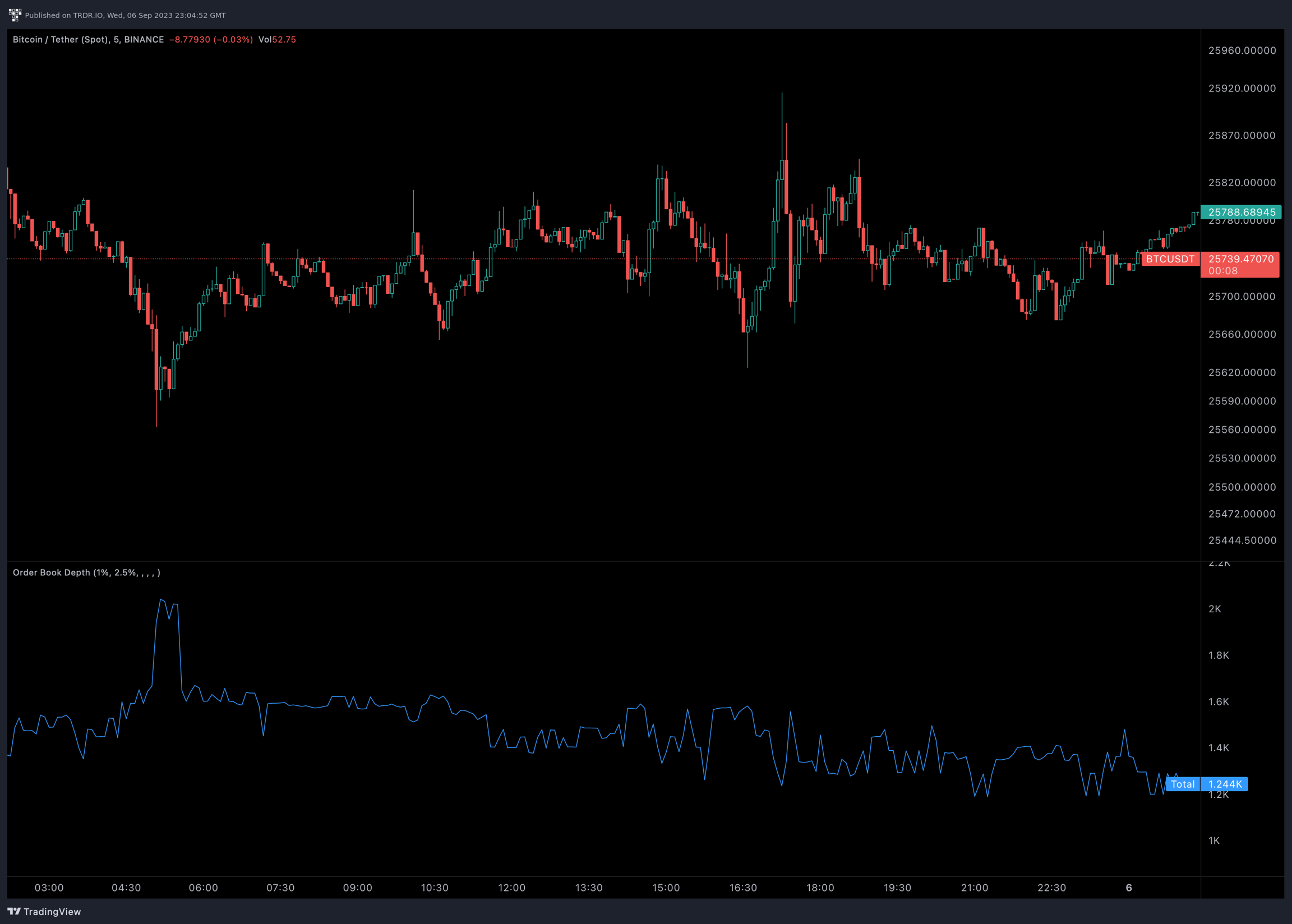Click the red BTCUSDT symbol label
Image resolution: width=1292 pixels, height=924 pixels.
1170,259
